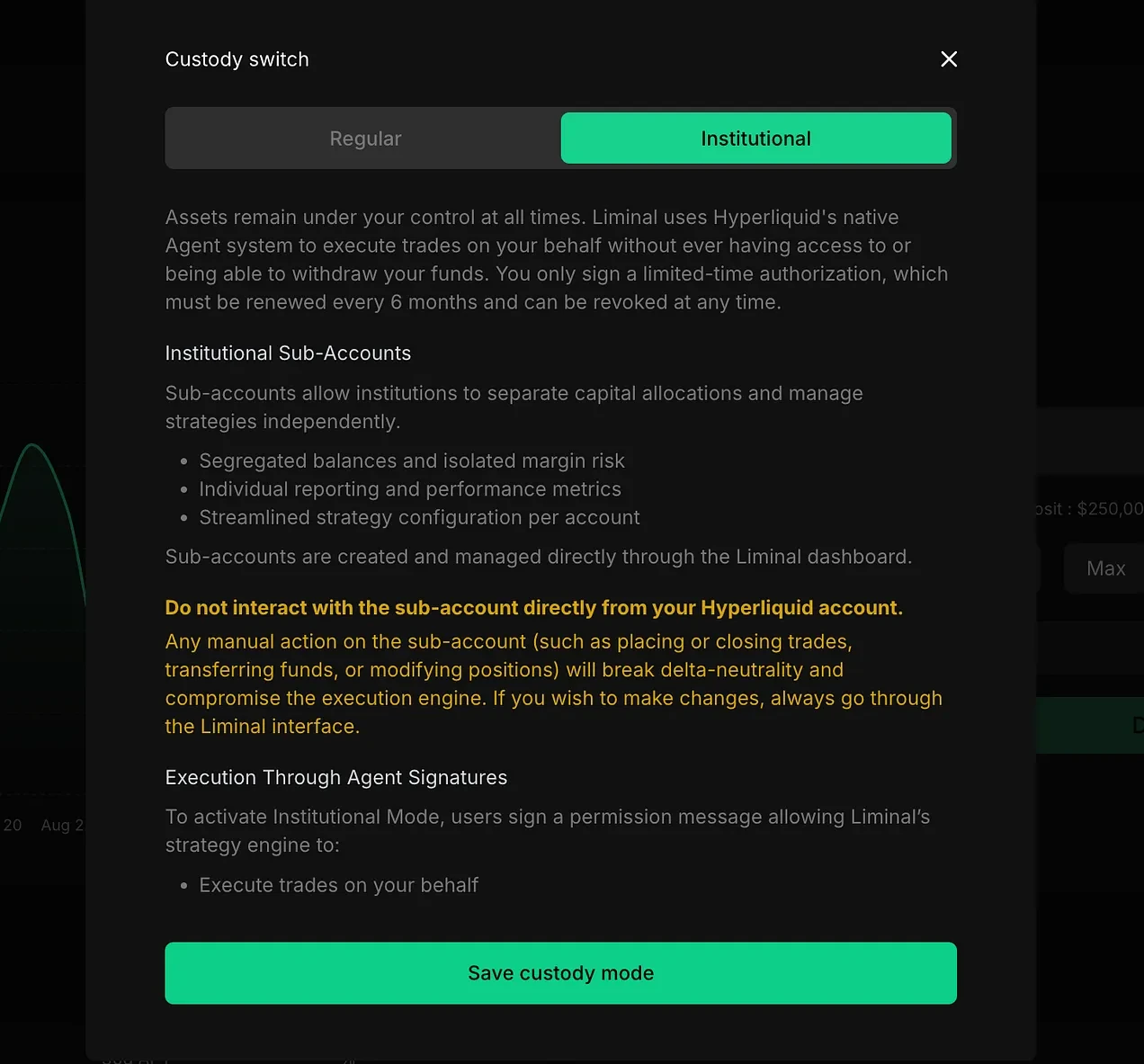Select the Institutional custody mode

(755, 138)
